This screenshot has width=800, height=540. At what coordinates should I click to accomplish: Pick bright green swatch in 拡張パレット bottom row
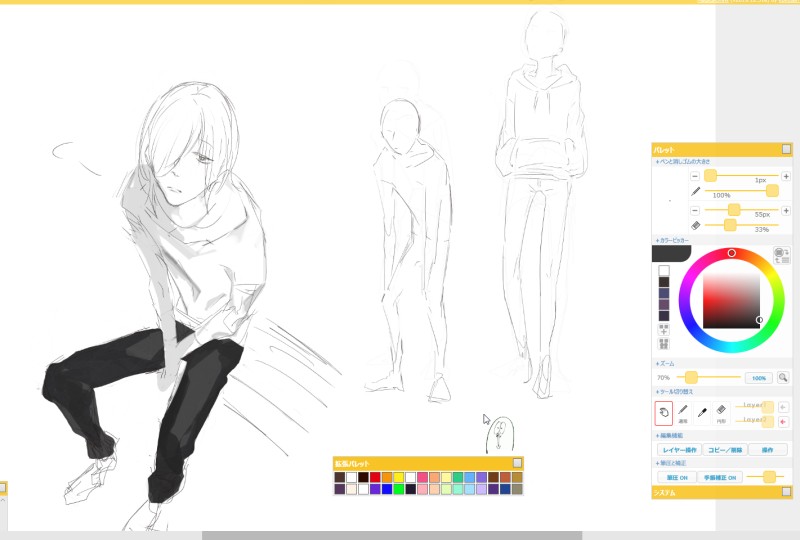pos(398,489)
